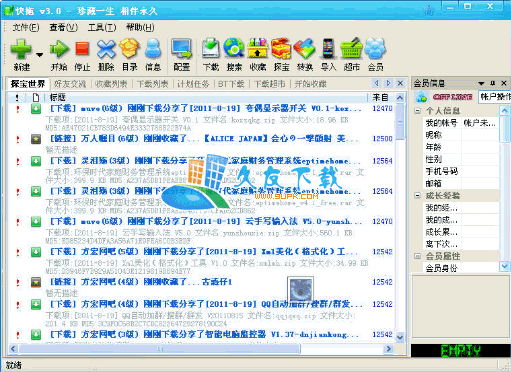Collapse the 个人信息 tree section
Viewport: 511px width, 372px height.
tap(417, 111)
